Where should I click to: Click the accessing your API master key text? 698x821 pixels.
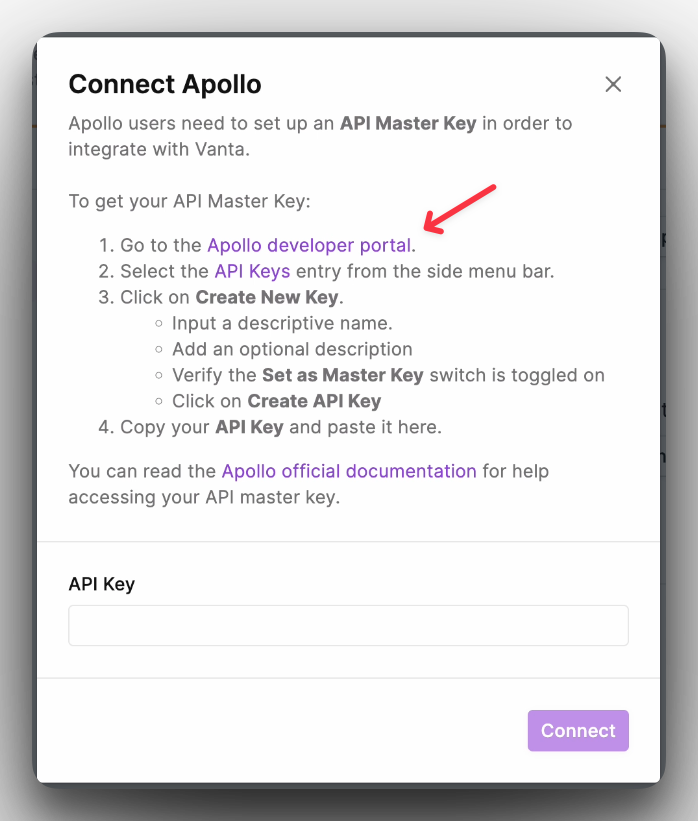click(204, 497)
